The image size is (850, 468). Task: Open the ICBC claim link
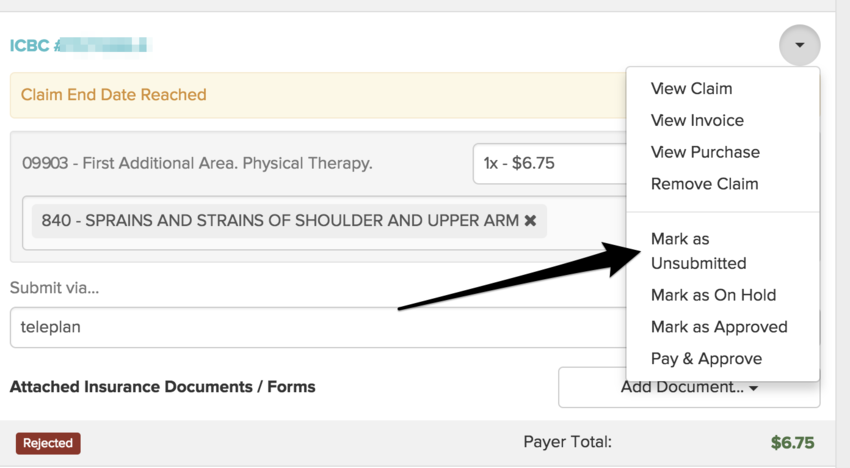point(79,45)
